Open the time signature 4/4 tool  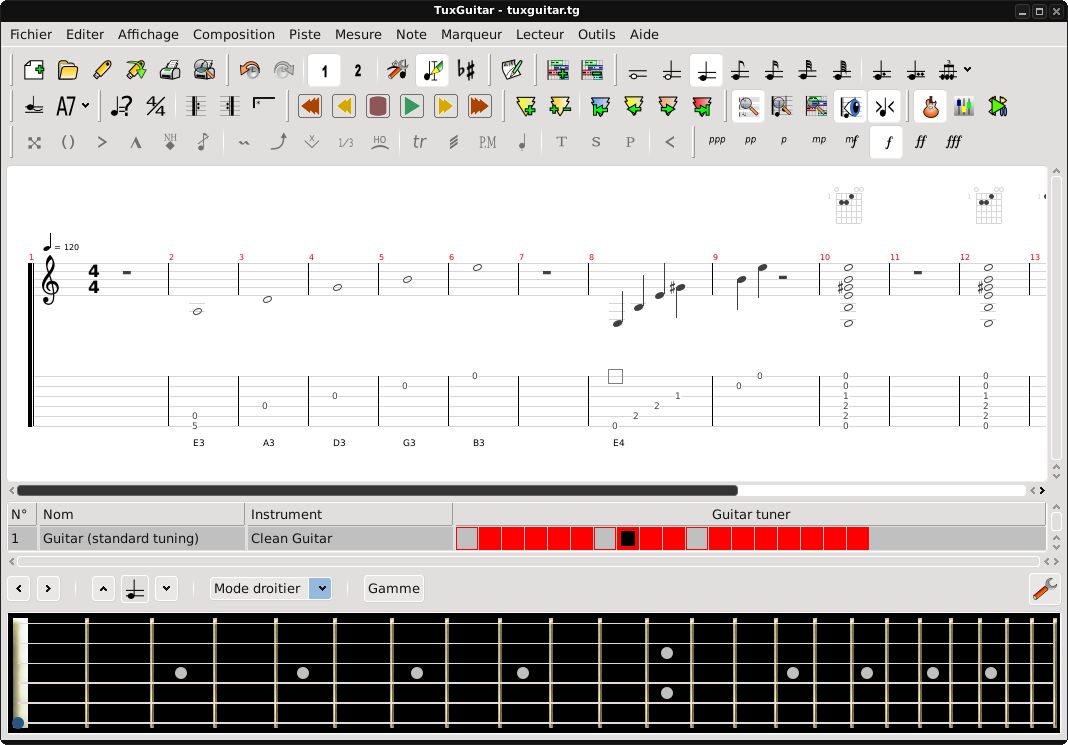tap(156, 106)
